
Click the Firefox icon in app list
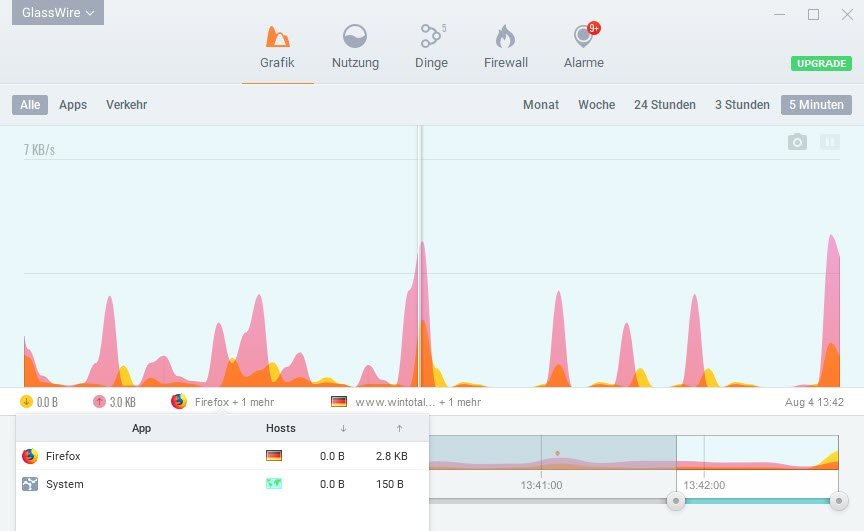point(30,456)
